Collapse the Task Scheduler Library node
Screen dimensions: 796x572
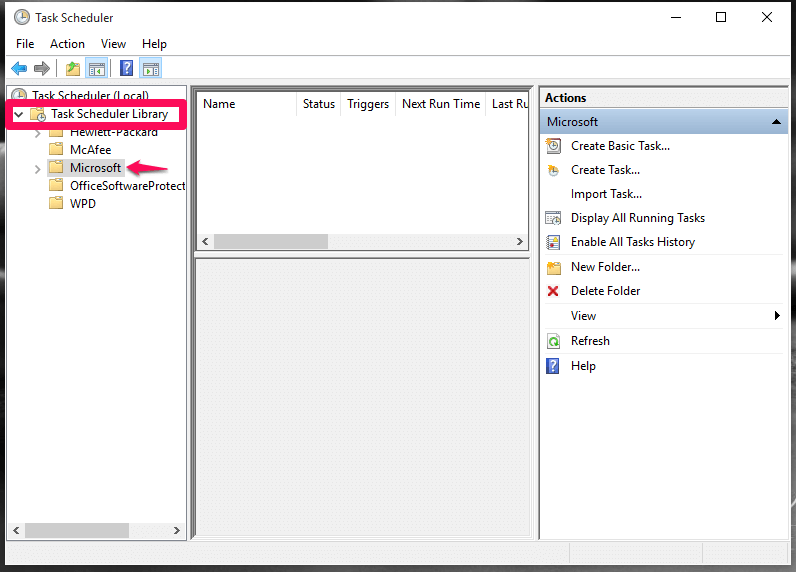pos(19,114)
